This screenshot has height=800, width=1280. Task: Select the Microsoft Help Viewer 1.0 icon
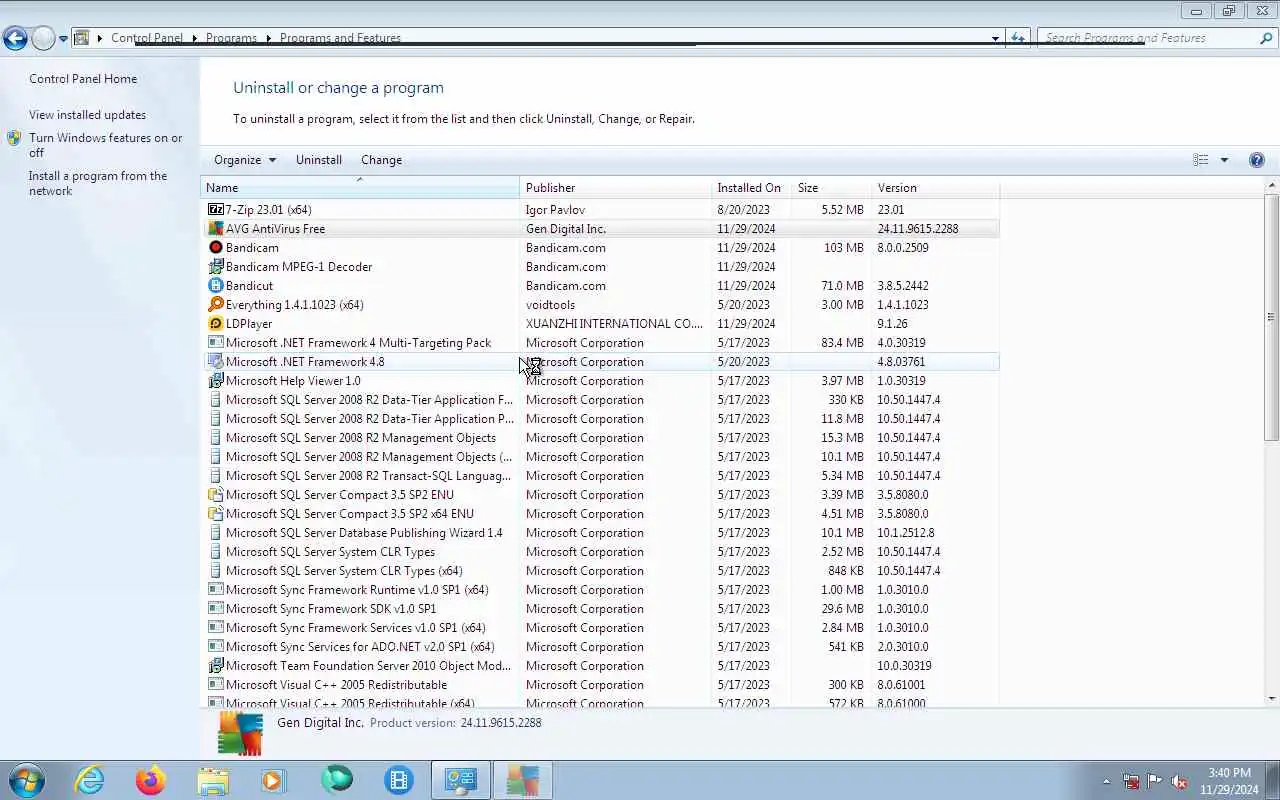[215, 380]
